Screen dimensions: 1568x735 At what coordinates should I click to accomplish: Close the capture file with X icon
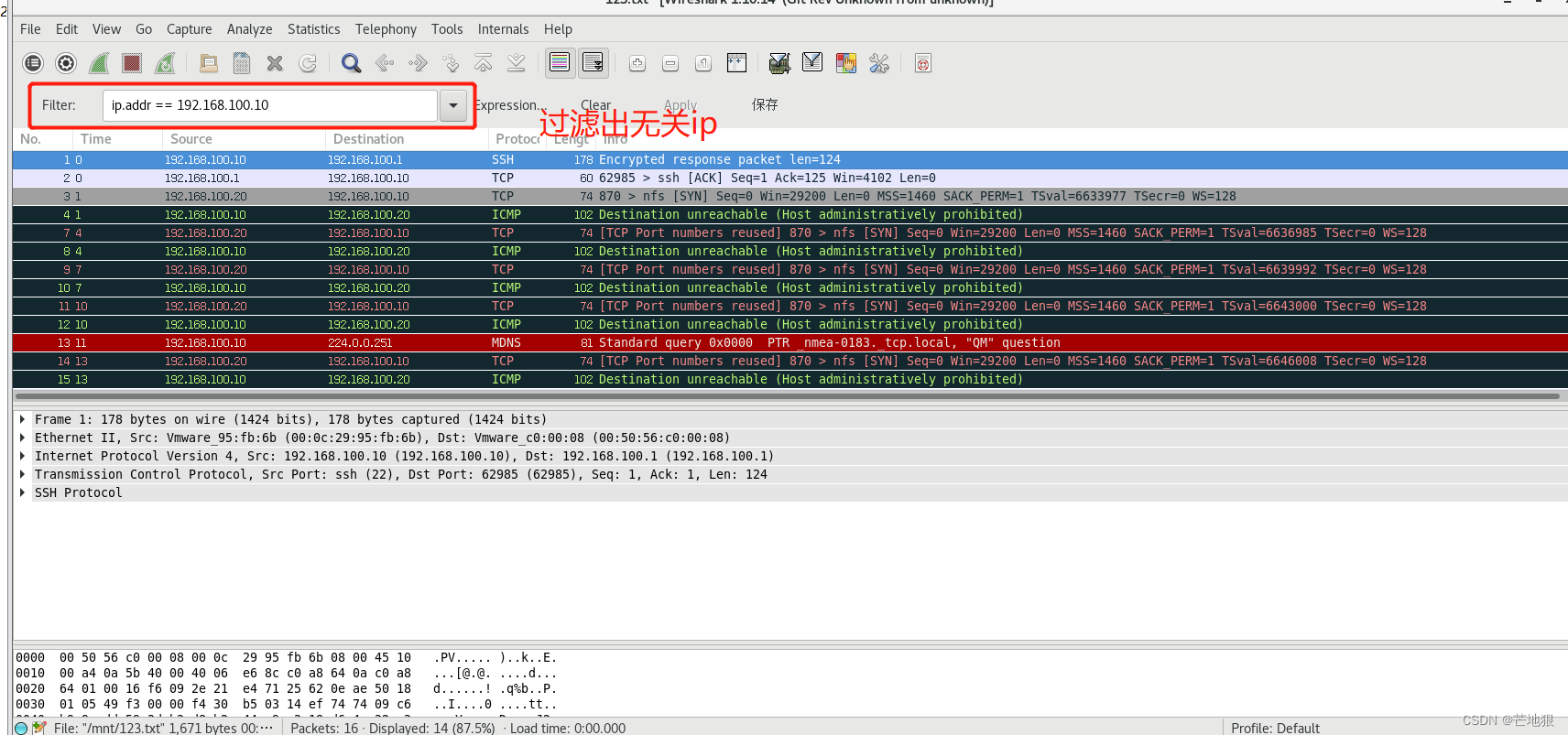[275, 63]
